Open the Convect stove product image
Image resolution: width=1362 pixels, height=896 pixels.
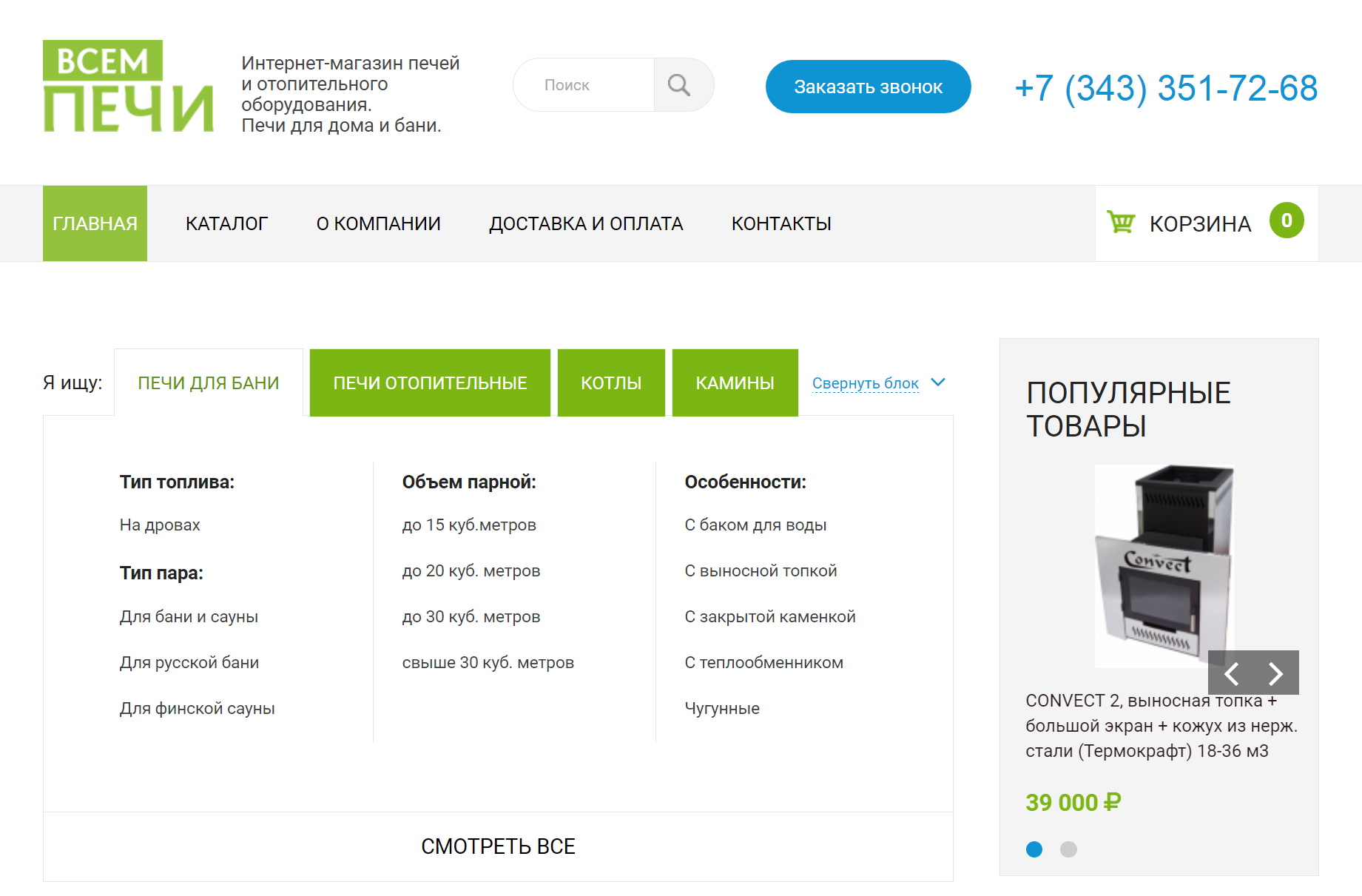coord(1164,566)
